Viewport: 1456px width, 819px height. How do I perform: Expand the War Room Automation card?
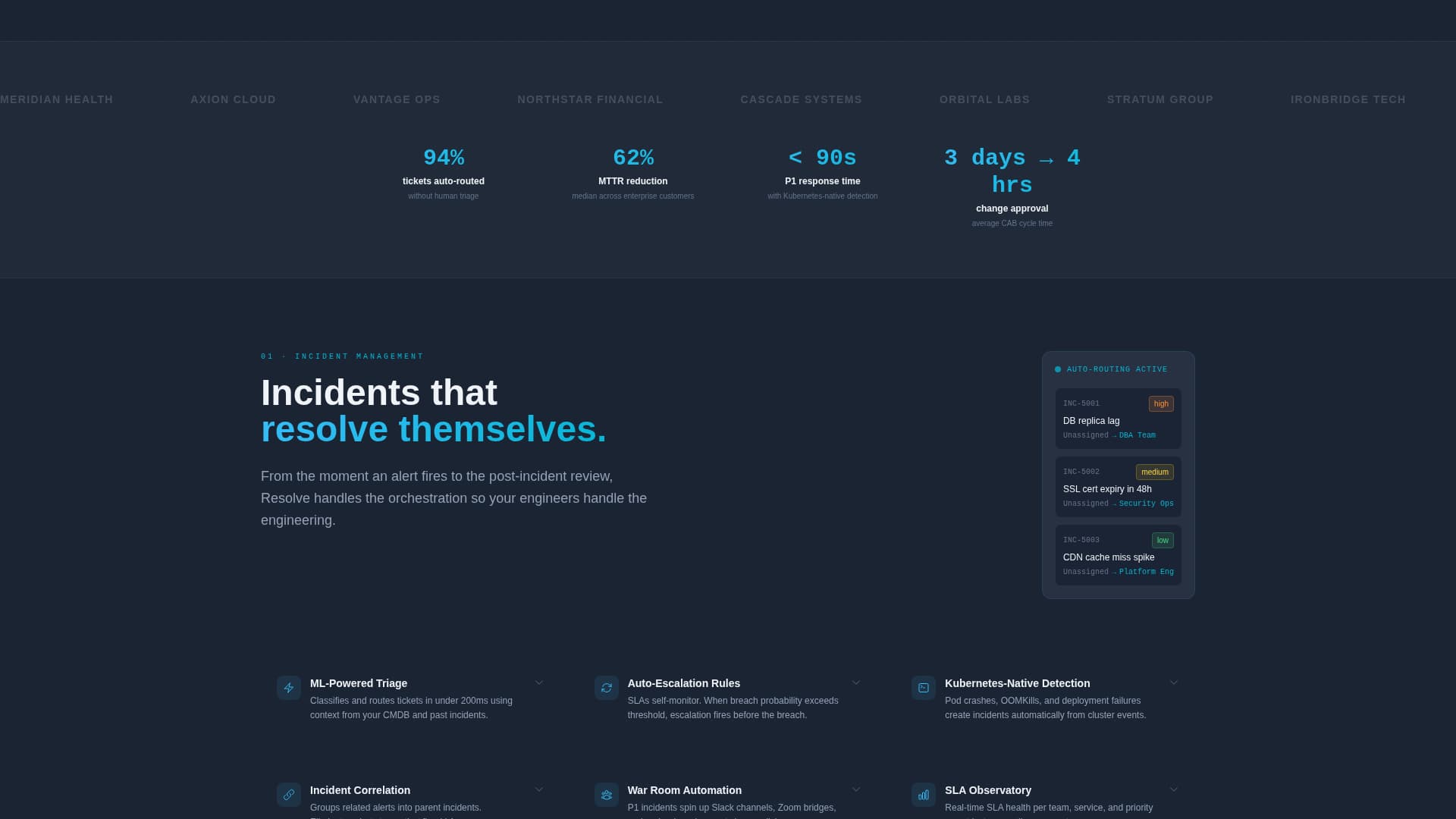(x=856, y=789)
